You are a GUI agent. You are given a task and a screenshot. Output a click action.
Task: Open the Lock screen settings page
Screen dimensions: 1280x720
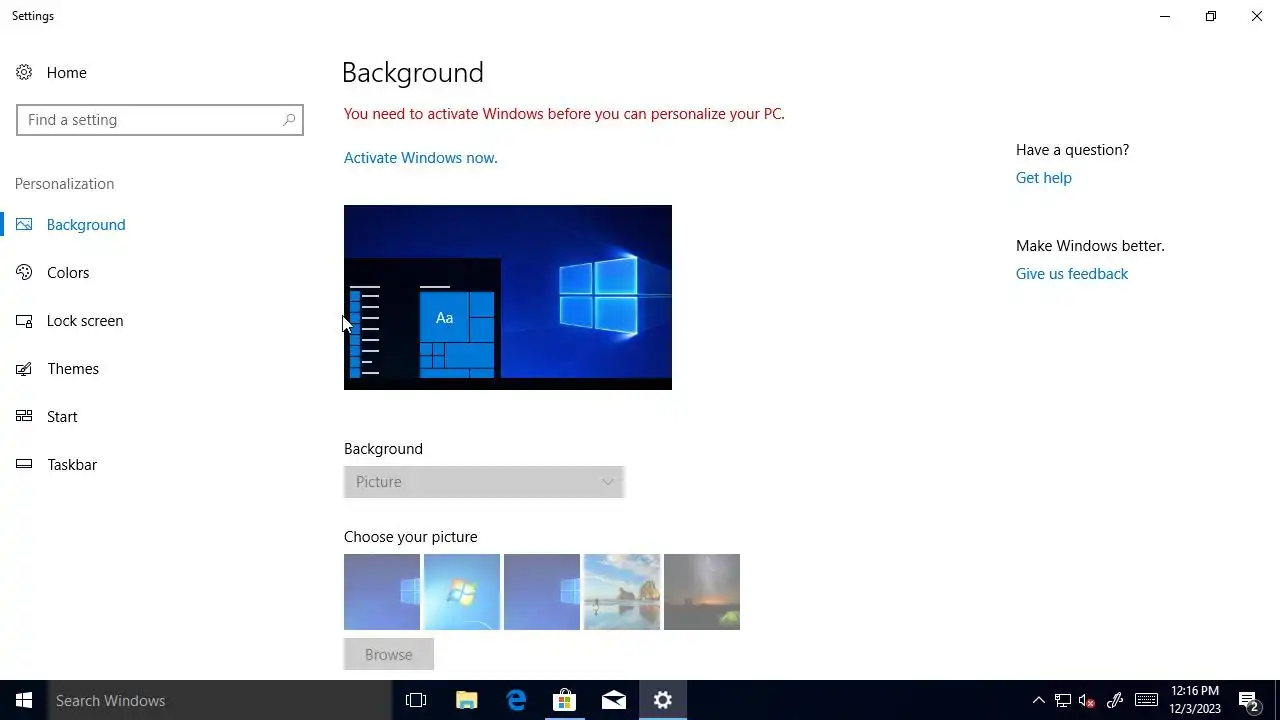point(85,320)
